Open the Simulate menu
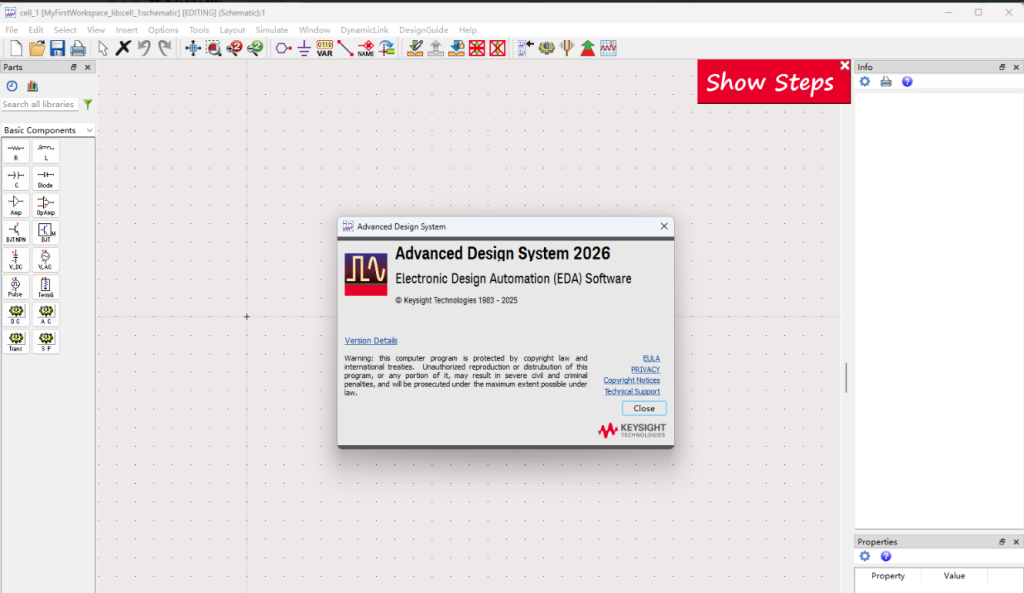The width and height of the screenshot is (1024, 593). [271, 30]
